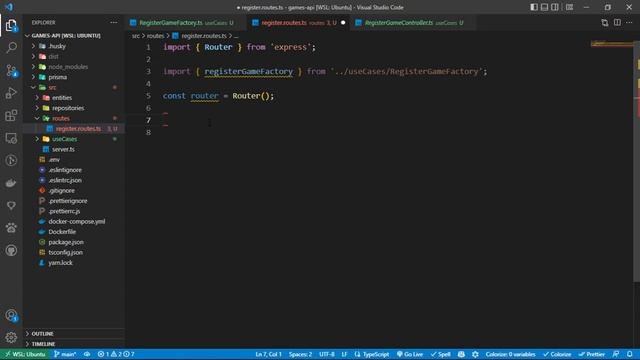Collapse the GAMES-API workspace root

click(x=74, y=36)
